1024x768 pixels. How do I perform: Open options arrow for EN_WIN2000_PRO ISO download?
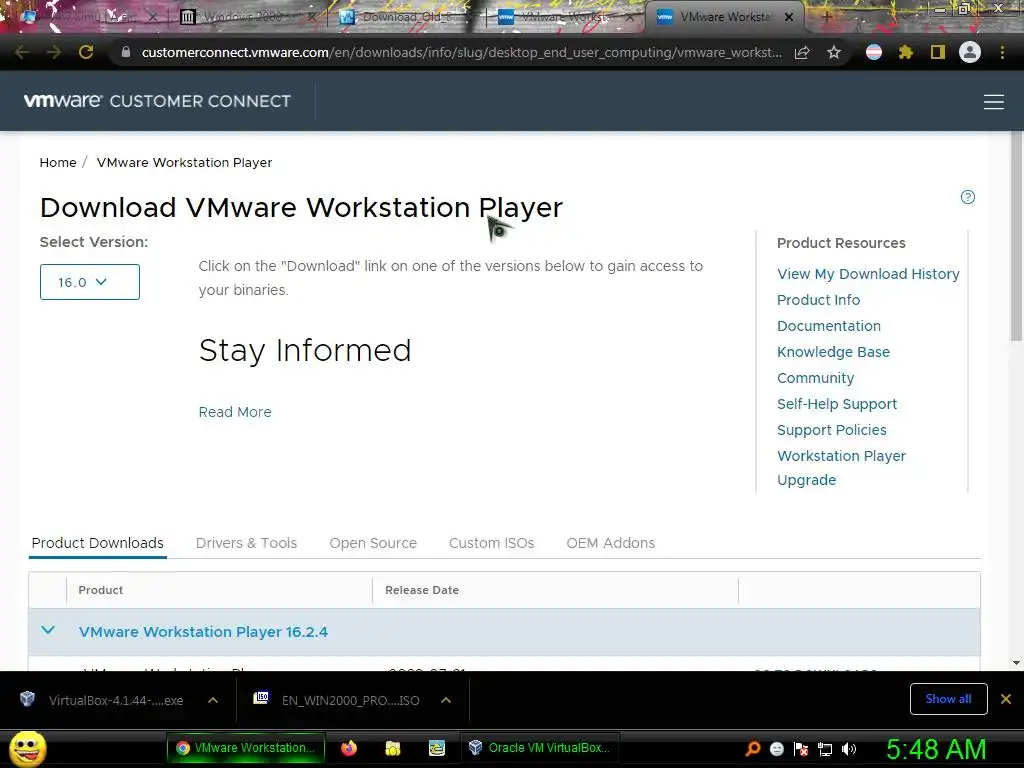coord(446,700)
